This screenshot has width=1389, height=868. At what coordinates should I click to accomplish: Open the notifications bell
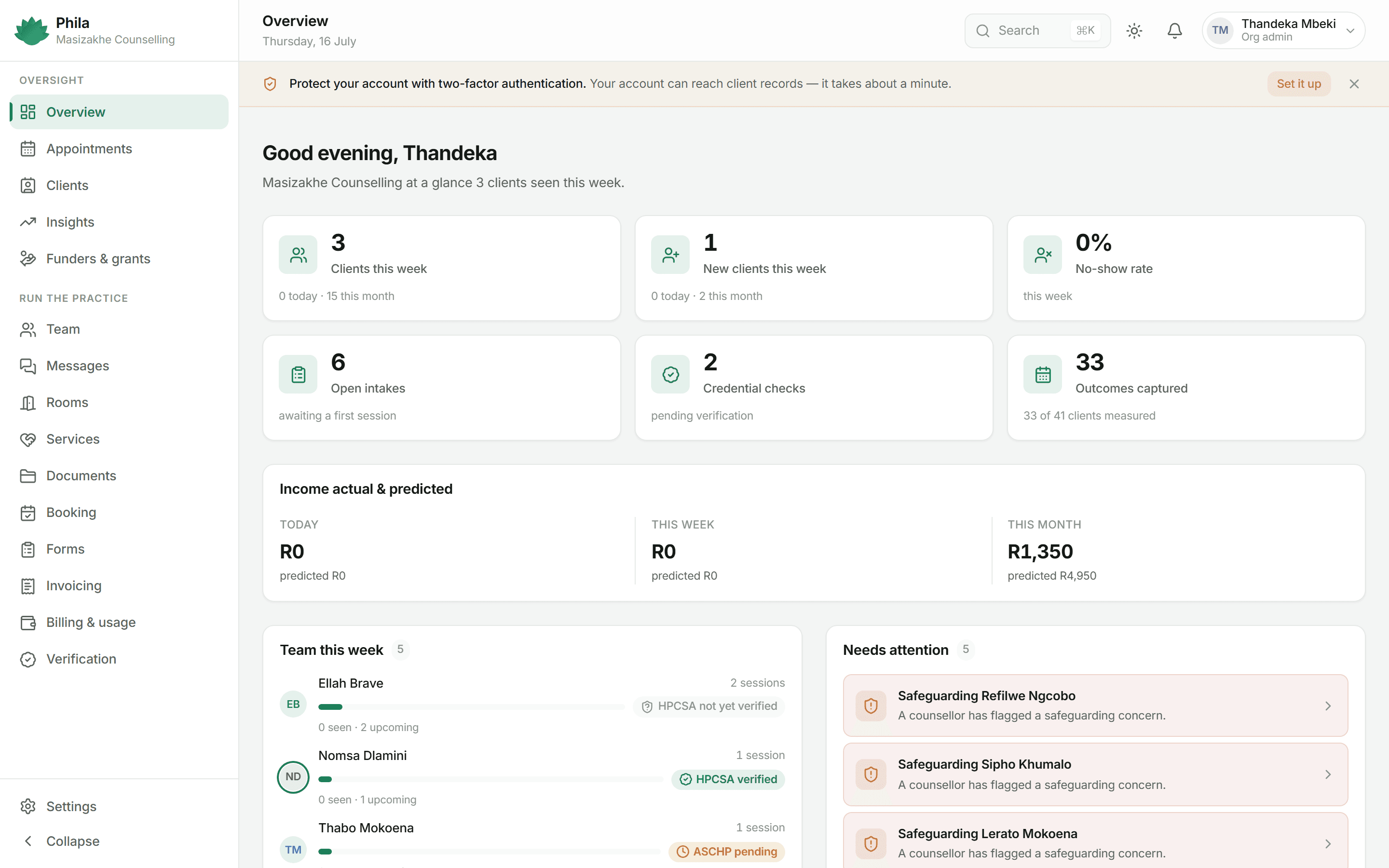pos(1174,30)
